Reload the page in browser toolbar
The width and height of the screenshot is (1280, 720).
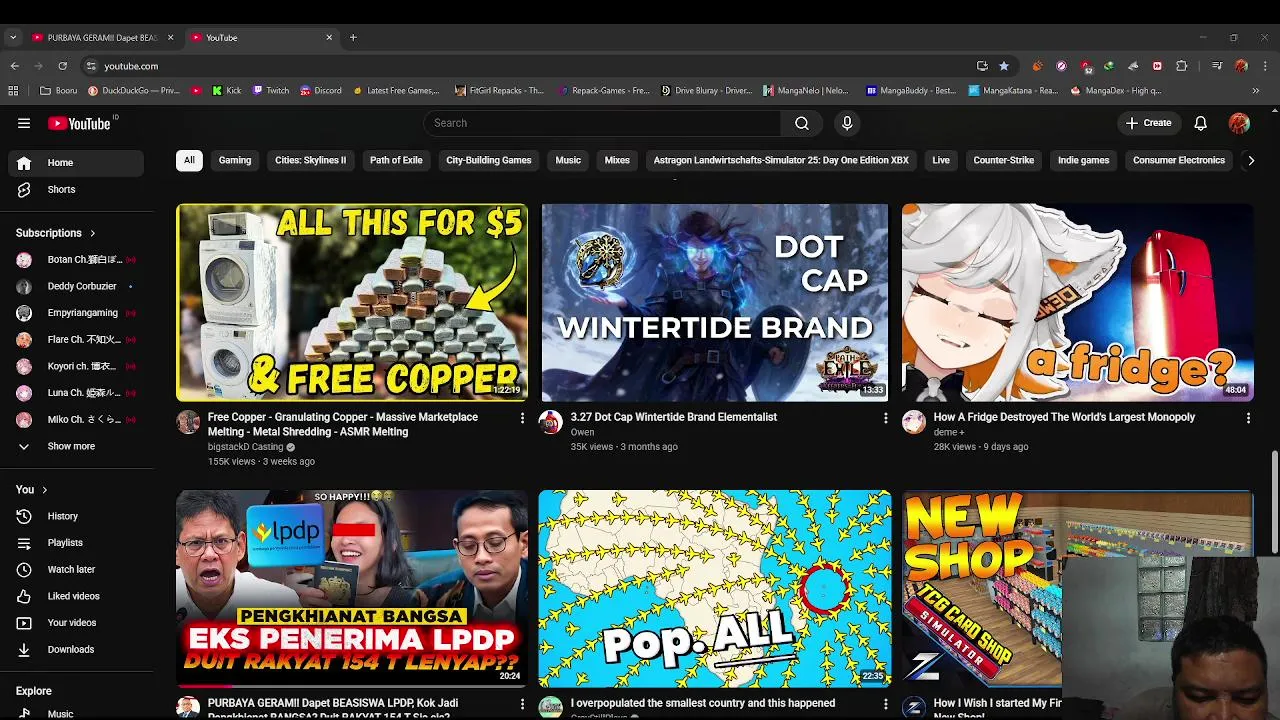pyautogui.click(x=62, y=66)
